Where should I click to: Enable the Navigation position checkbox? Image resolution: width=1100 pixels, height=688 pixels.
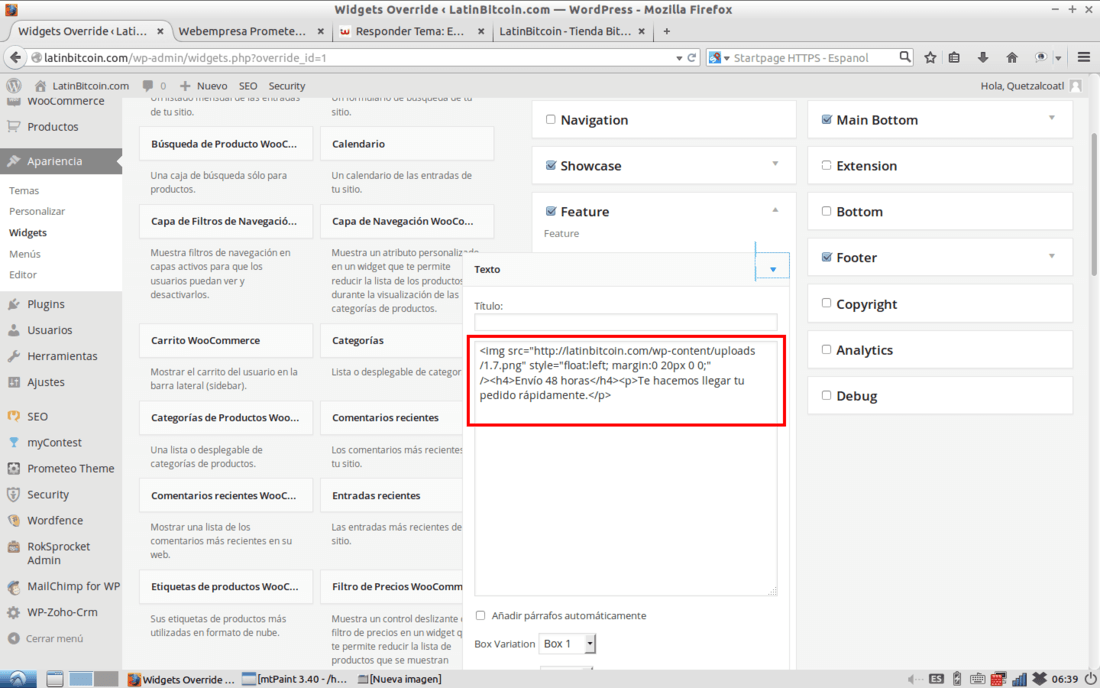tap(551, 119)
